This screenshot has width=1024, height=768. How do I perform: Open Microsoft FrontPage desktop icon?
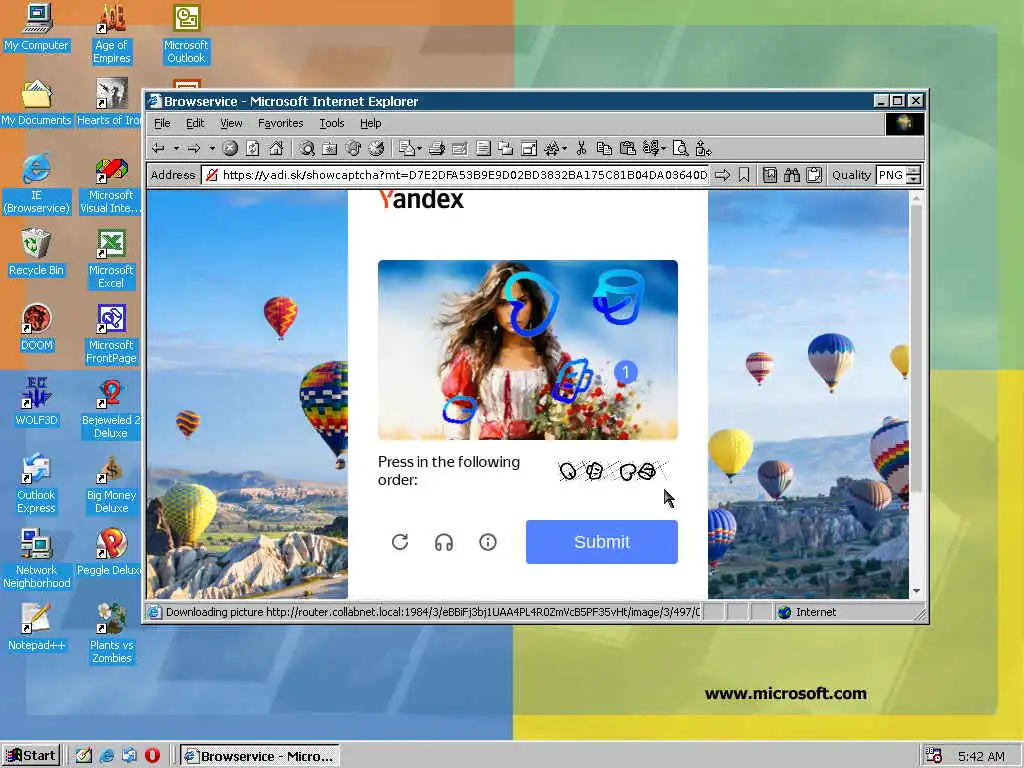111,334
